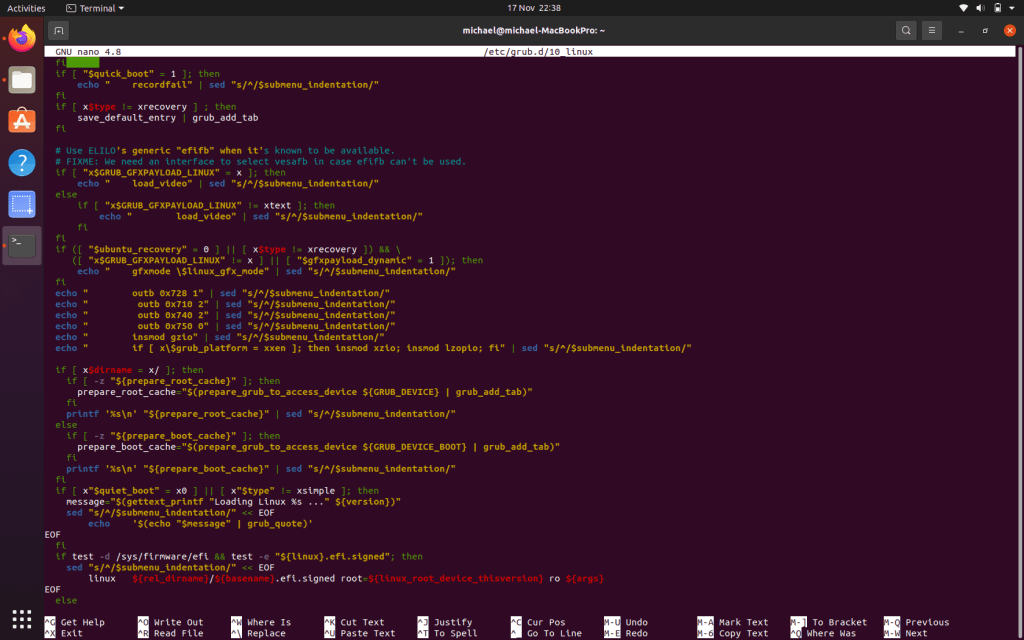The width and height of the screenshot is (1024, 640).
Task: Launch Firefox from the dock
Action: click(22, 40)
